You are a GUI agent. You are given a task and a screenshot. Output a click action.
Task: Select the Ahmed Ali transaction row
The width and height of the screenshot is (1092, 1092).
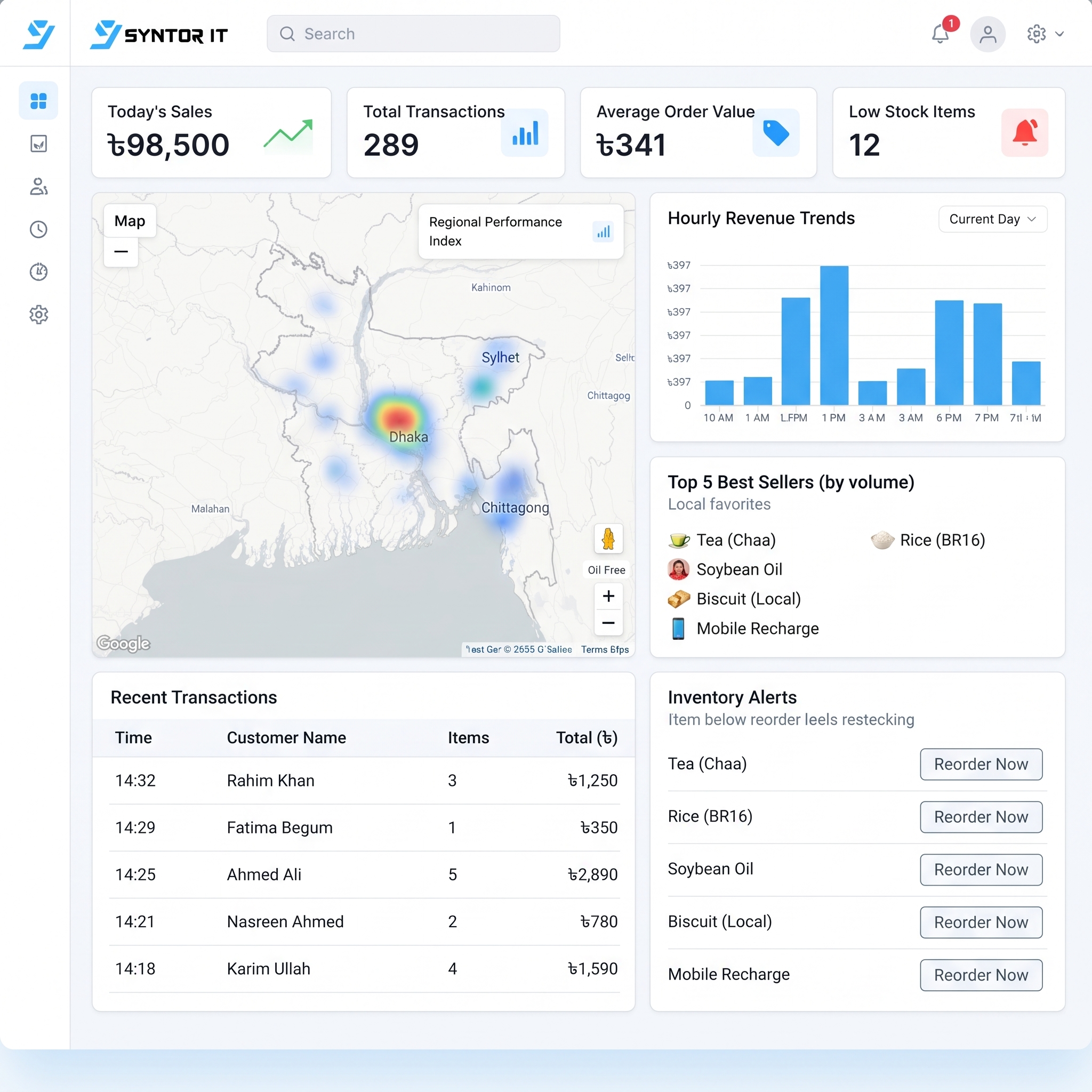pos(365,874)
